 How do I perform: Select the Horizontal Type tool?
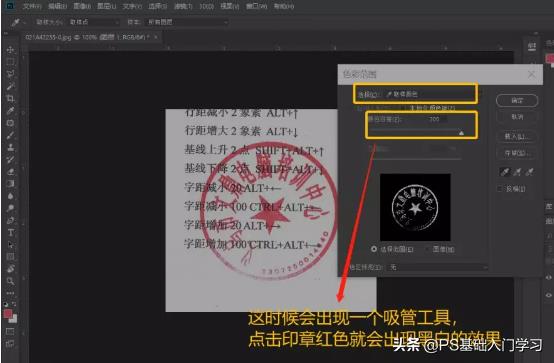(10, 233)
